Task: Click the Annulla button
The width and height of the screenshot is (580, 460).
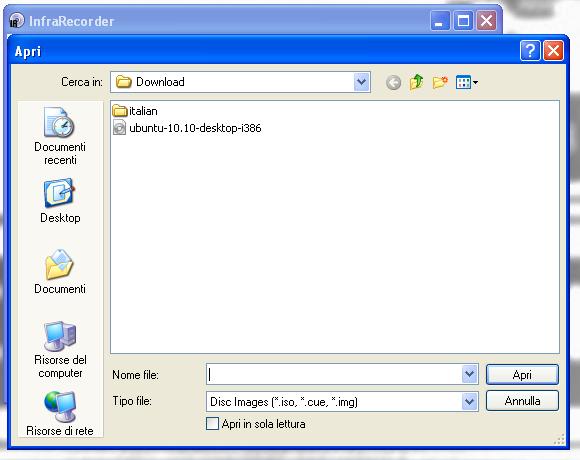Action: tap(522, 401)
